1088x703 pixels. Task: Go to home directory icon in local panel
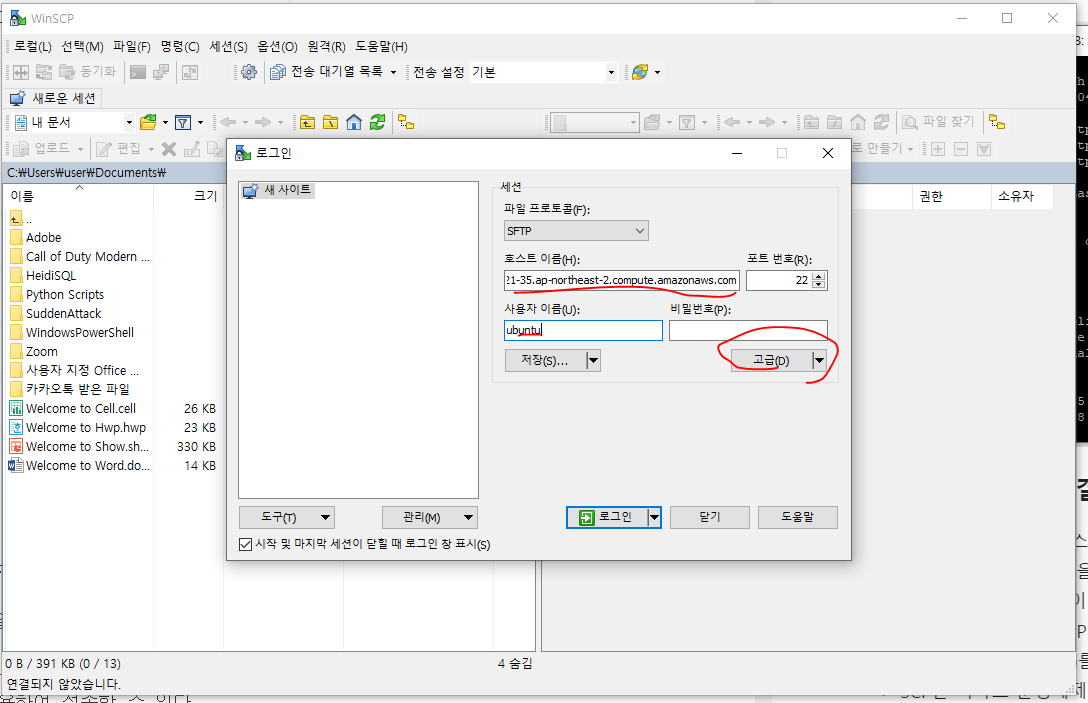pyautogui.click(x=354, y=123)
